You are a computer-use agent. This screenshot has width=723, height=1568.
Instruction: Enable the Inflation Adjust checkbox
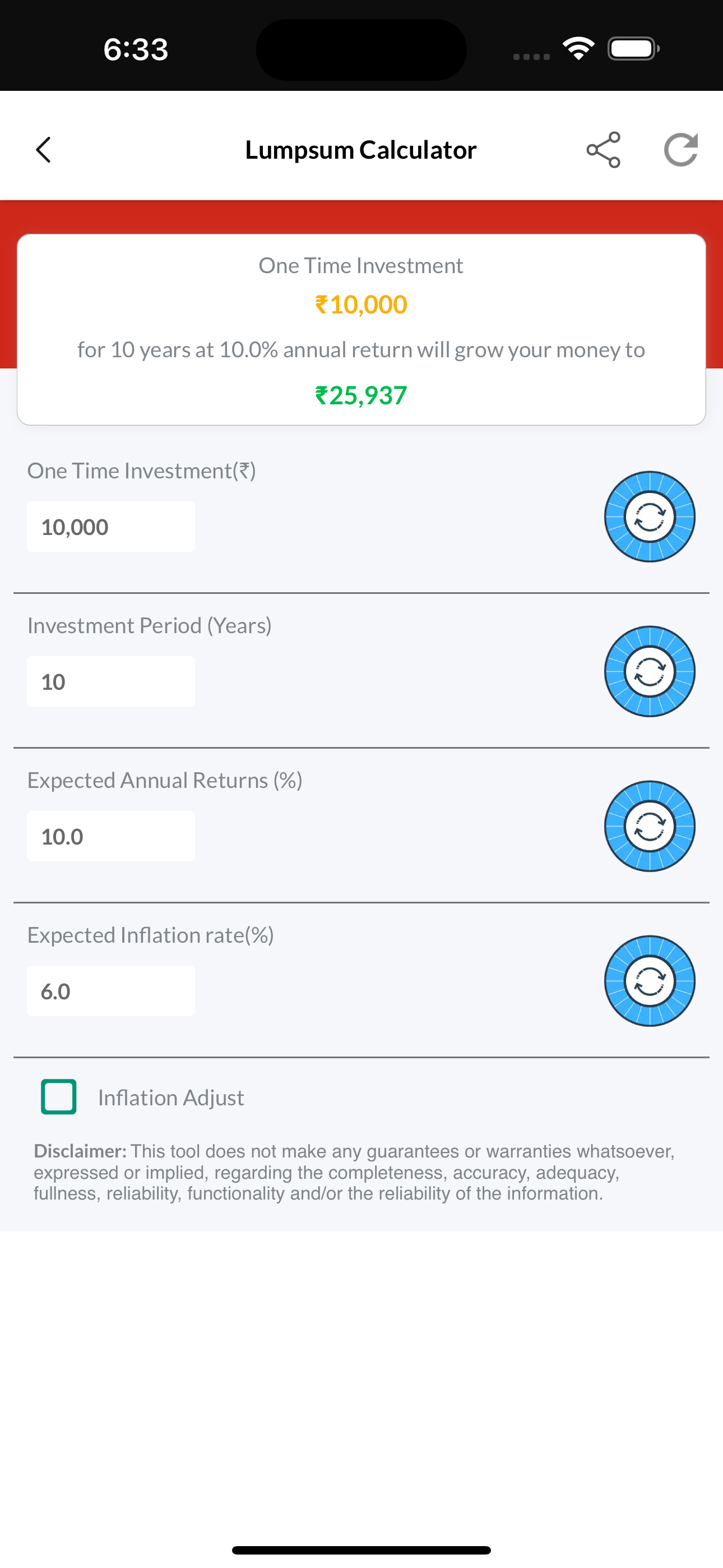click(58, 1097)
